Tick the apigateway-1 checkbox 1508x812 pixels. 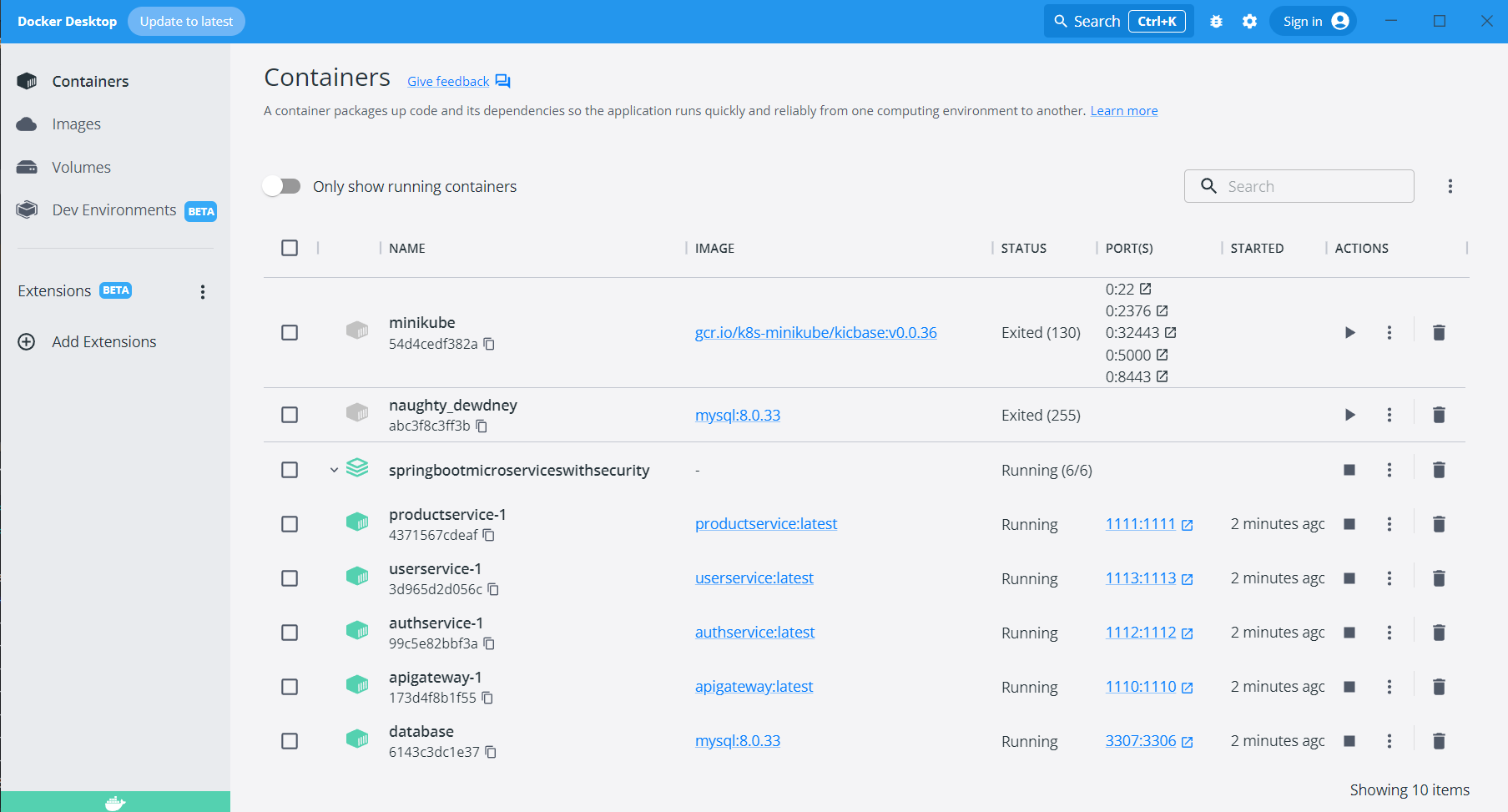(290, 687)
